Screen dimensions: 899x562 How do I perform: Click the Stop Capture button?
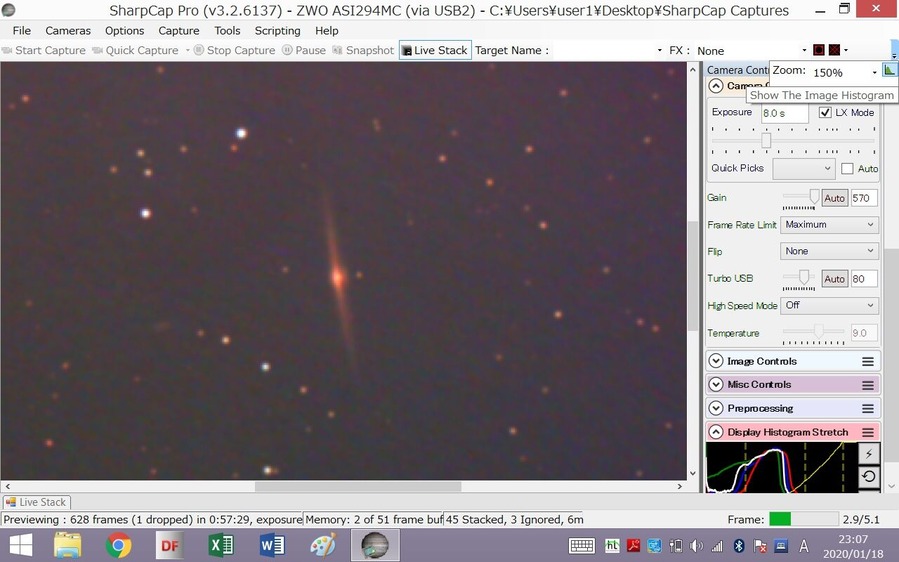tap(234, 50)
